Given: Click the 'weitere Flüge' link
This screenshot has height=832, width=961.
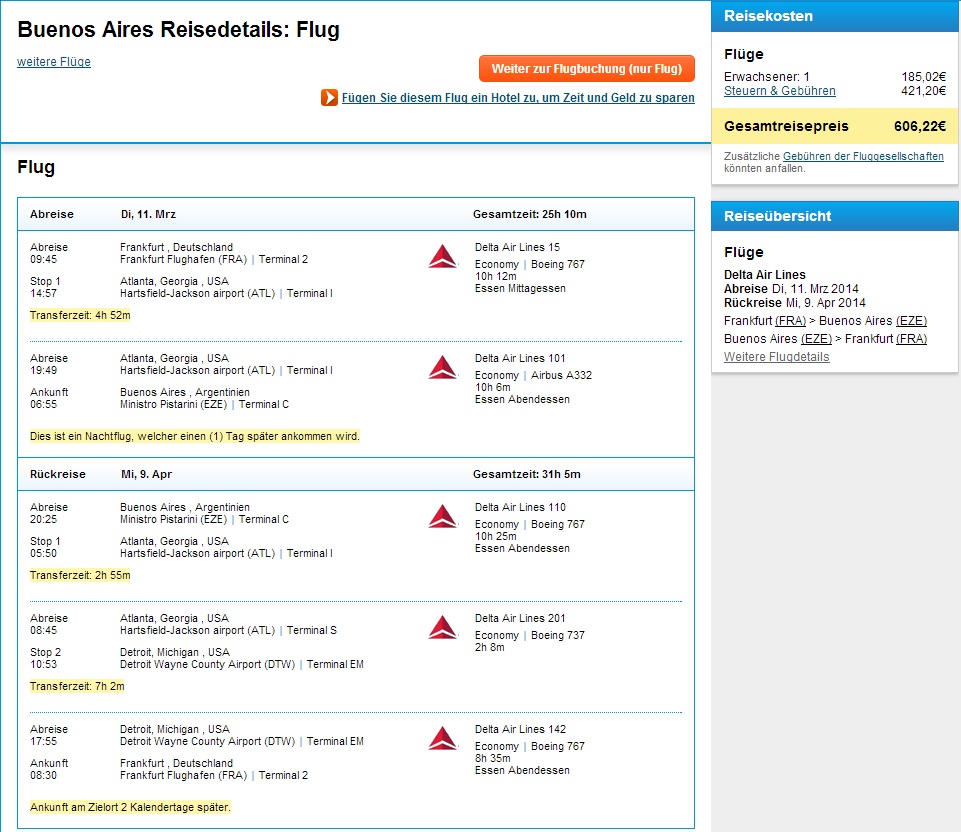Looking at the screenshot, I should coord(54,62).
